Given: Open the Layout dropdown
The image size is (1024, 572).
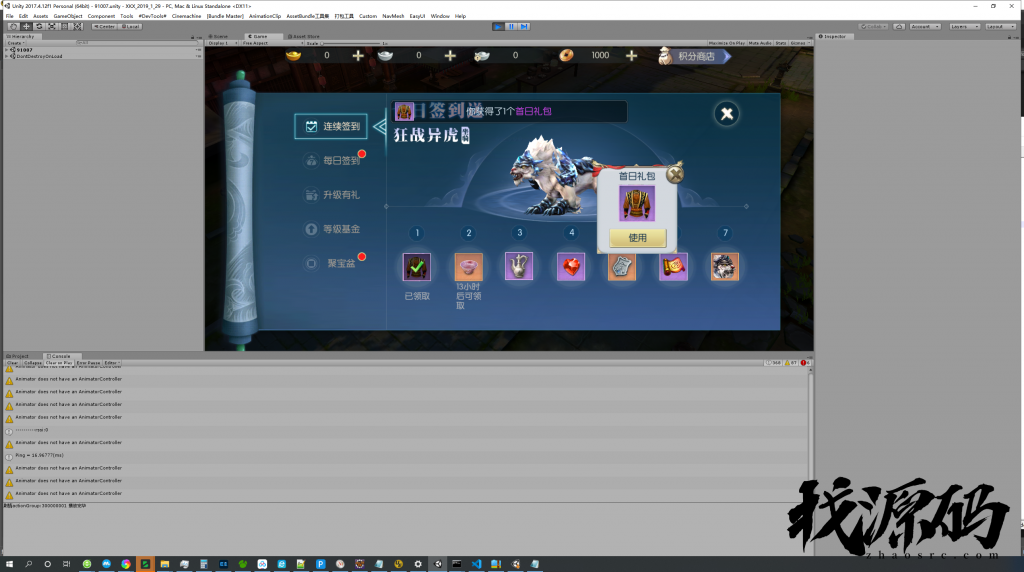Looking at the screenshot, I should (1000, 26).
